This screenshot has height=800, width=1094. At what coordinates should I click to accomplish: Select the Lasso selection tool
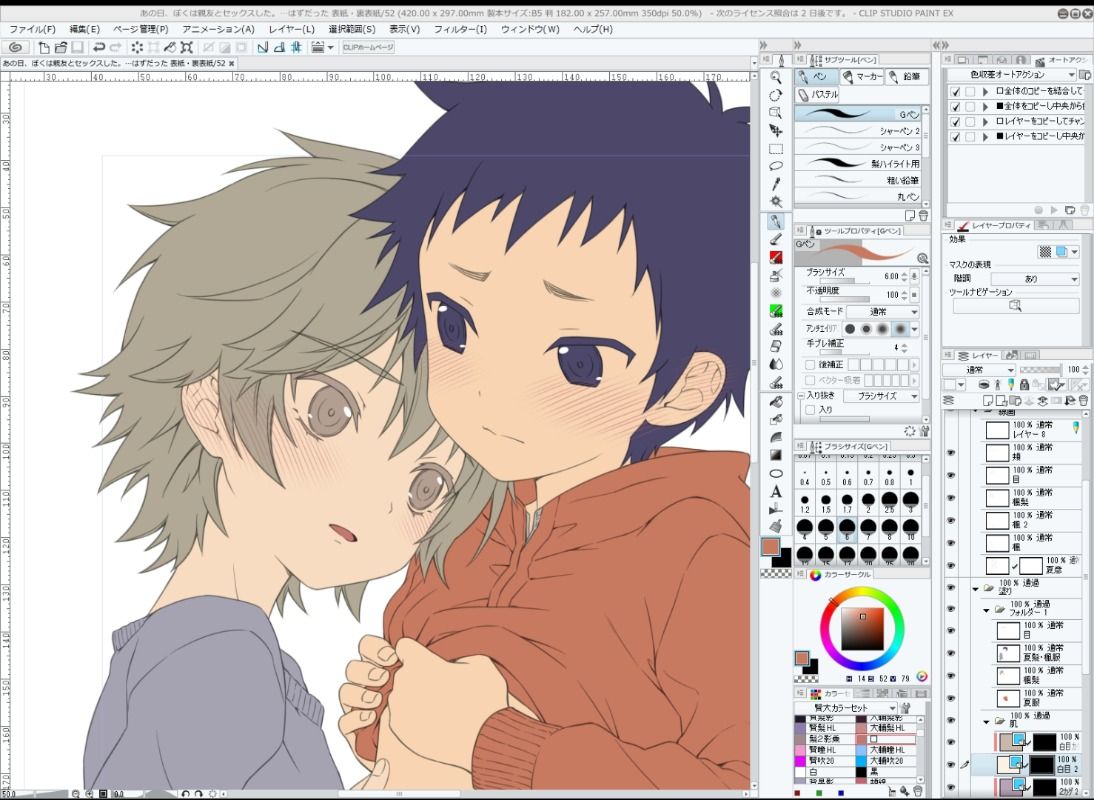pos(775,166)
